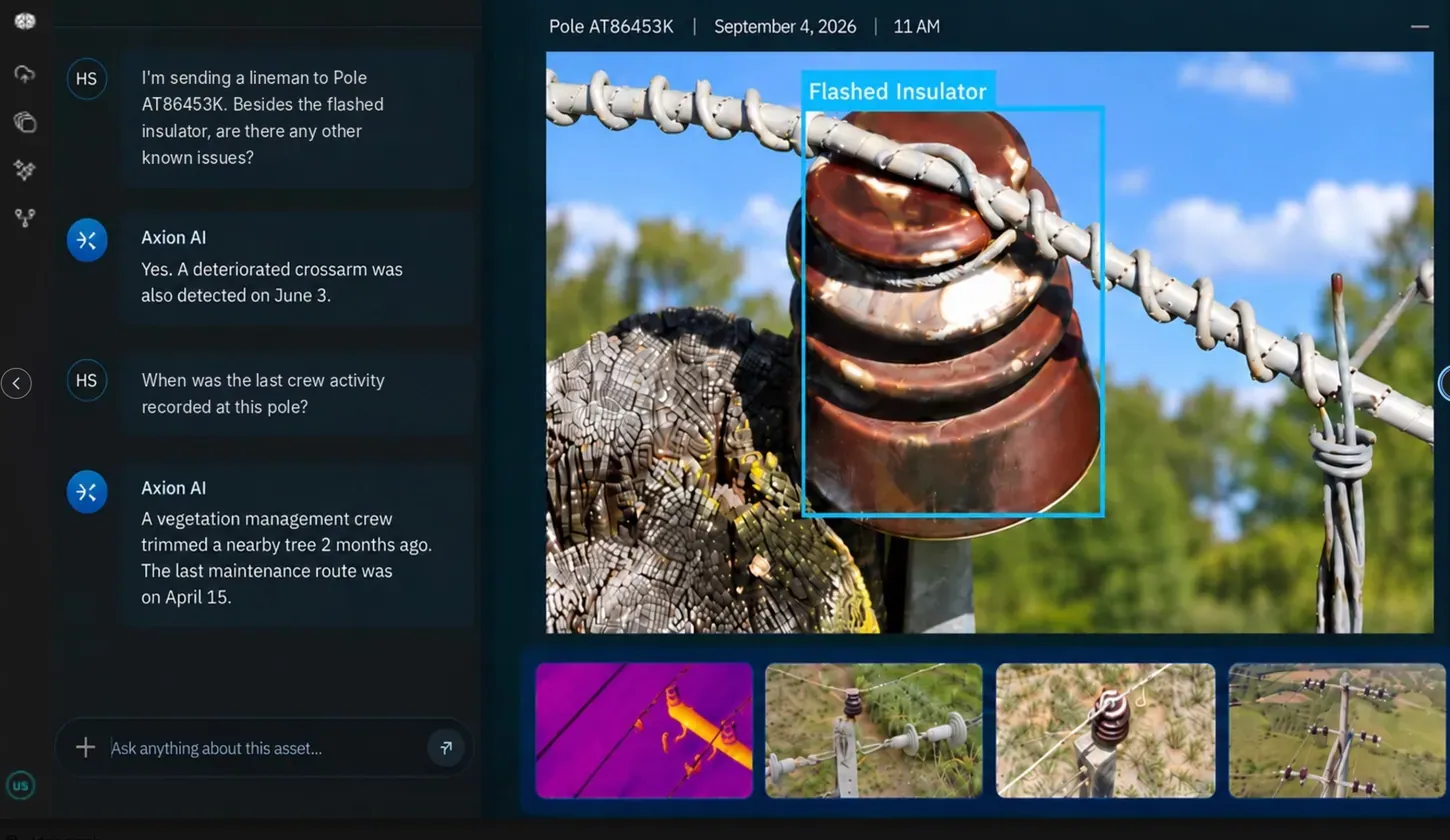
Task: Open the cloud upload icon in sidebar
Action: (x=25, y=74)
